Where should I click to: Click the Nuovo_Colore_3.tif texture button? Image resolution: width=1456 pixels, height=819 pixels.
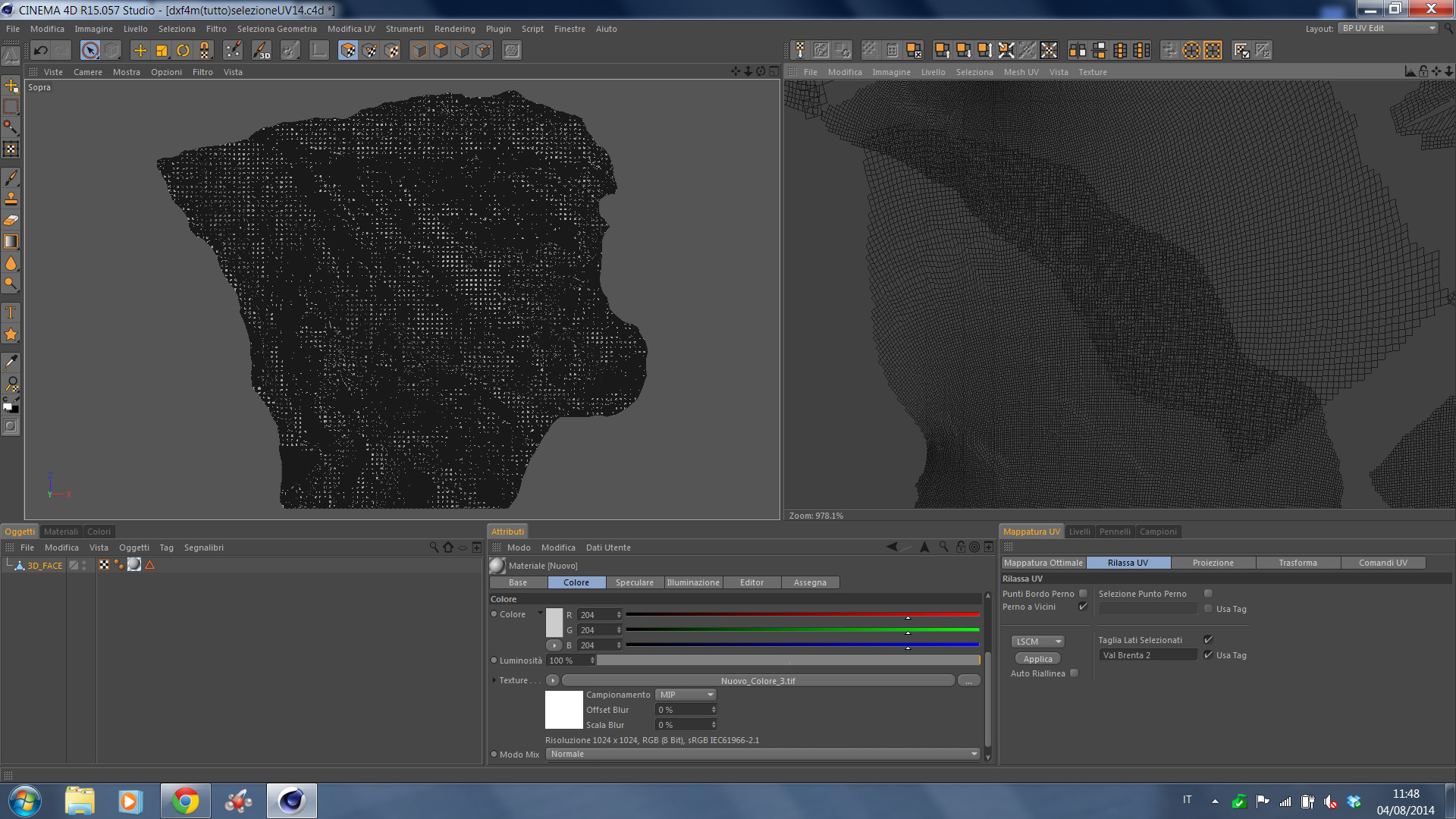point(758,681)
